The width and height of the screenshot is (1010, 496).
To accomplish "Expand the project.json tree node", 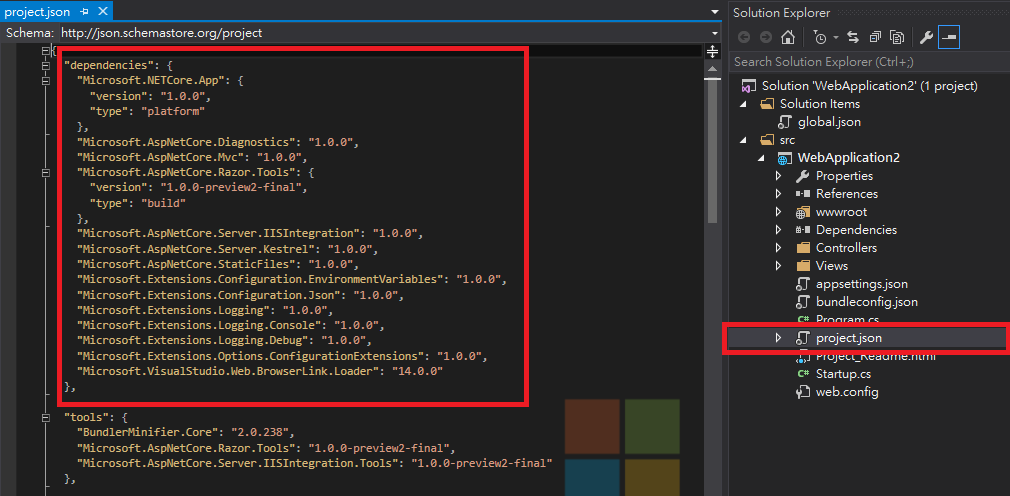I will click(779, 338).
